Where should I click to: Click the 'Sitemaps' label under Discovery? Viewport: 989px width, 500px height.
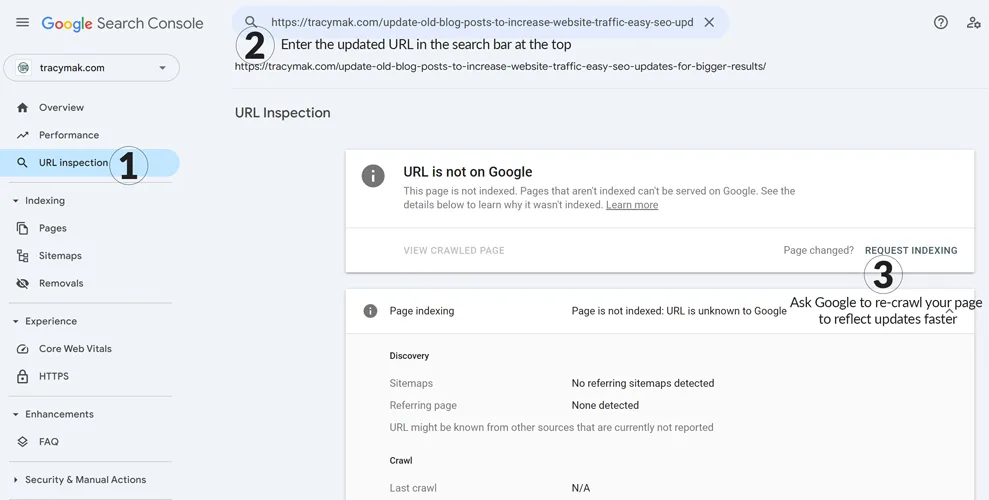[x=411, y=383]
